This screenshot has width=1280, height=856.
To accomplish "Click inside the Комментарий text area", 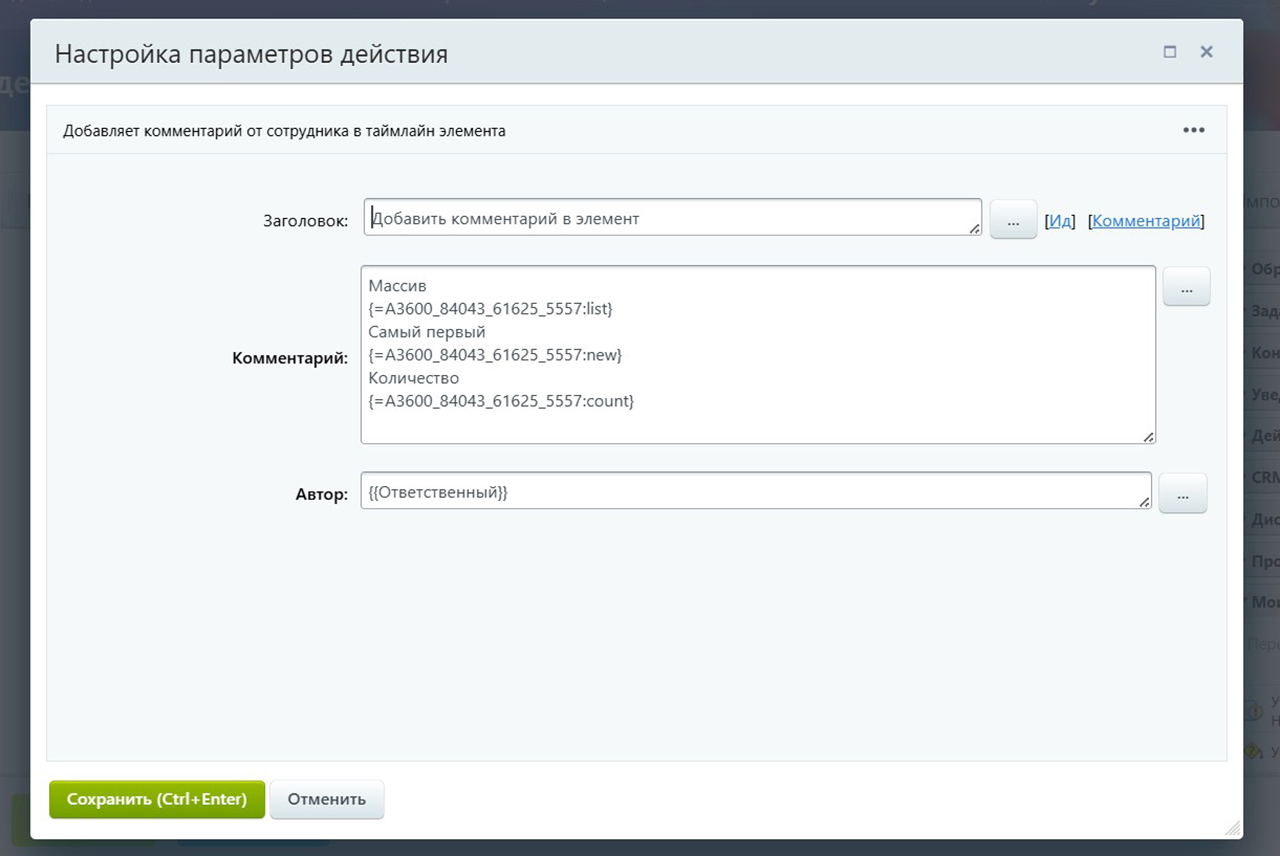I will [x=758, y=354].
